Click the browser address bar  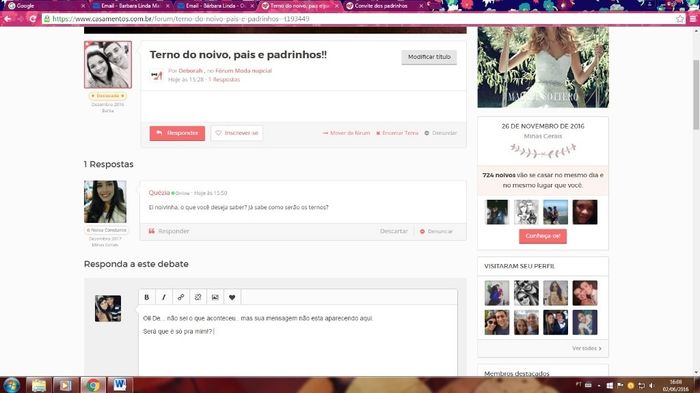(357, 19)
